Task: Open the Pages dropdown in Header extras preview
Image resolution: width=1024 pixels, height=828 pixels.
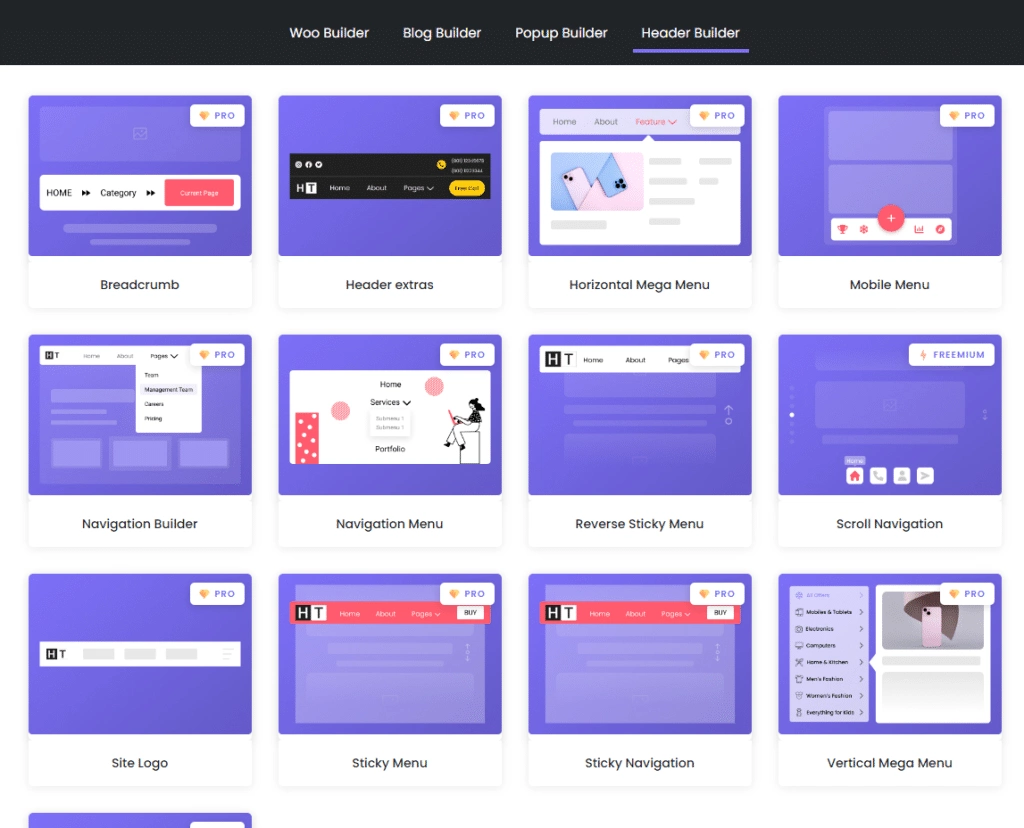Action: pos(417,188)
